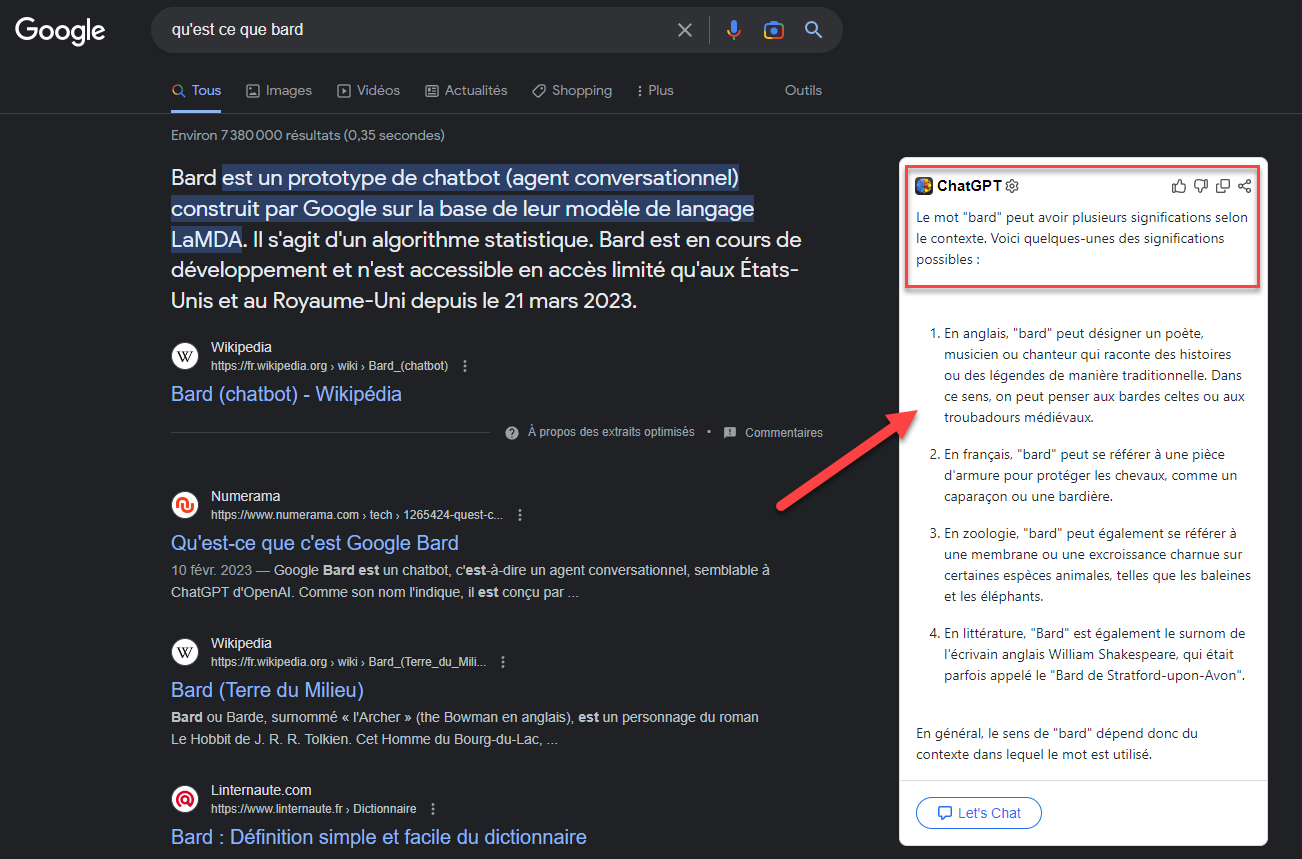Open the Bard (chatbot) - Wikipédia link
Screen dimensions: 1302x859
click(286, 394)
